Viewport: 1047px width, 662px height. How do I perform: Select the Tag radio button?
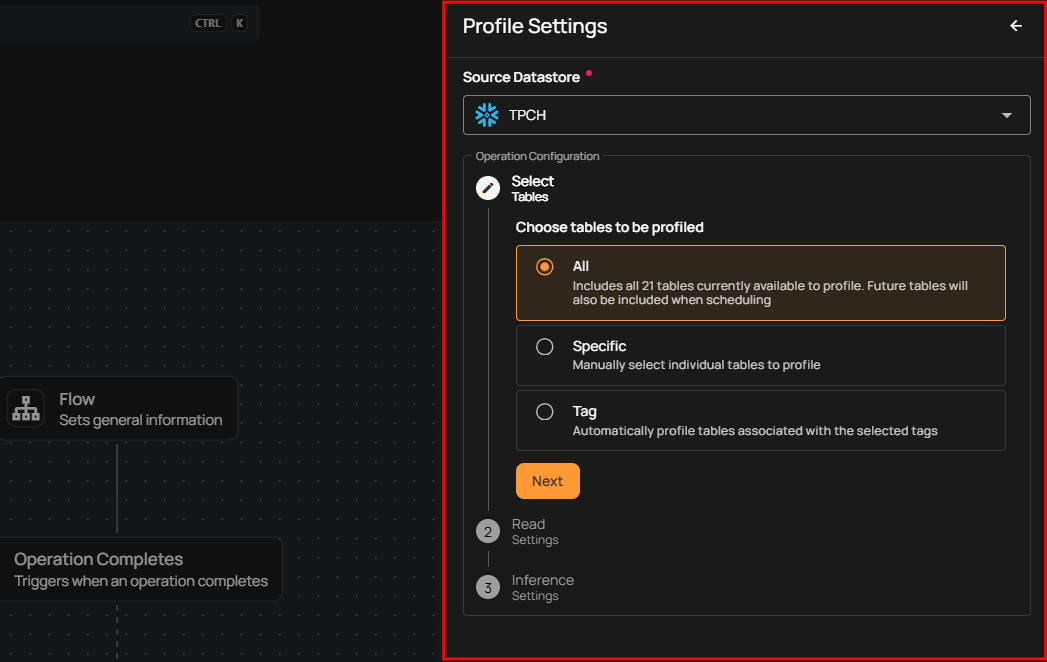pyautogui.click(x=545, y=412)
